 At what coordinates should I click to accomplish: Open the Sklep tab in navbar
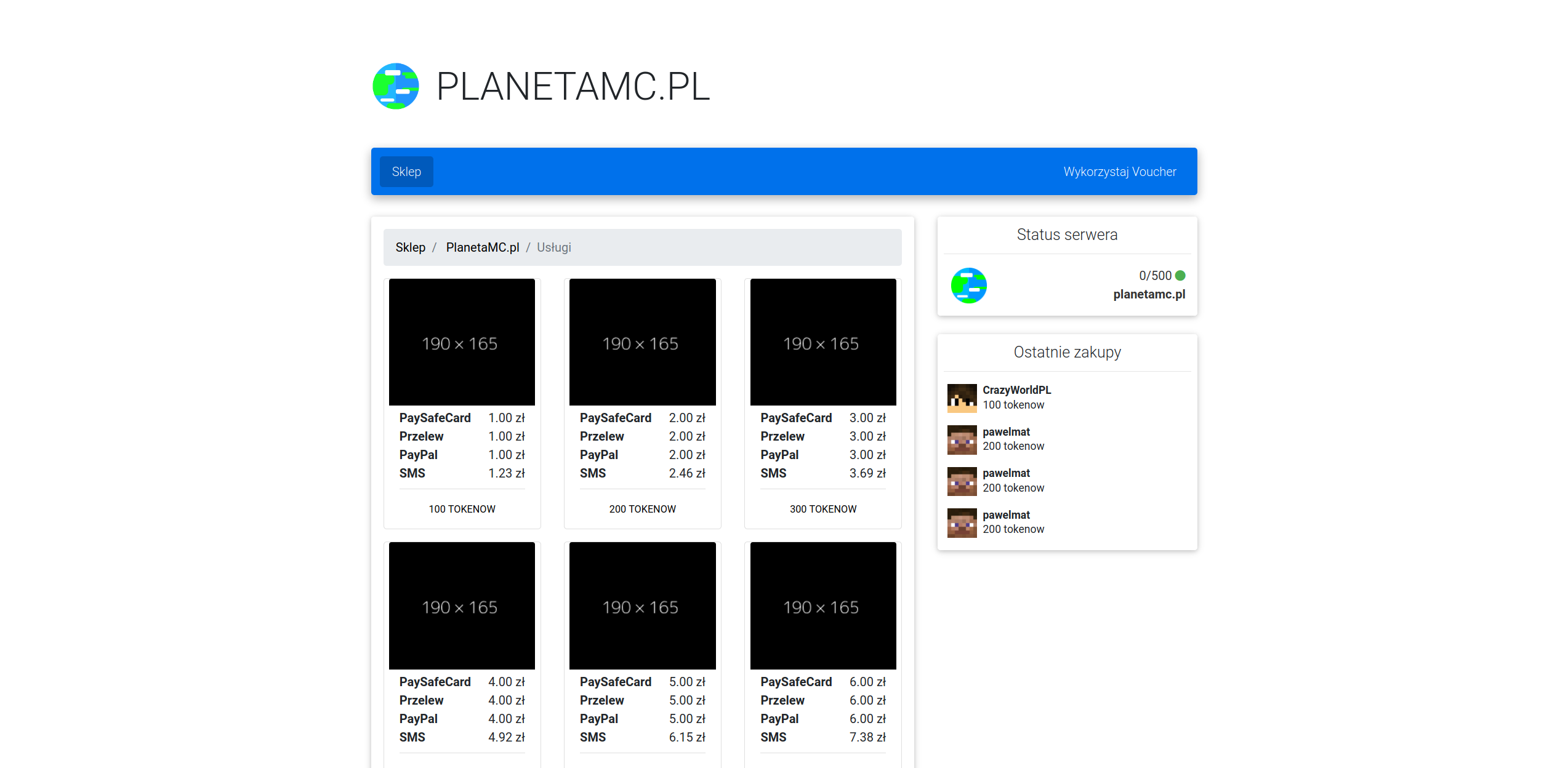click(x=406, y=172)
